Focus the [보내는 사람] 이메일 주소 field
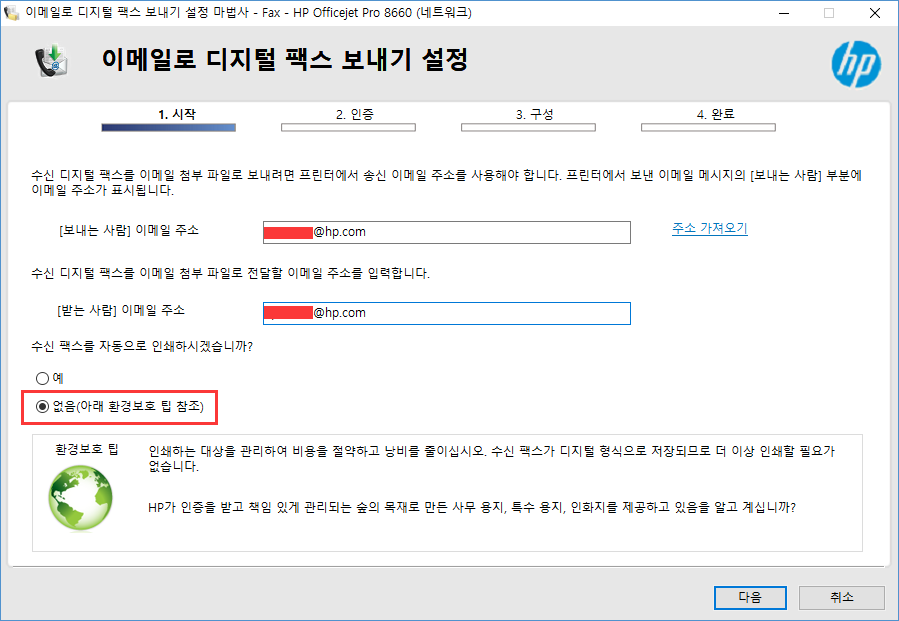This screenshot has width=899, height=621. click(x=447, y=232)
